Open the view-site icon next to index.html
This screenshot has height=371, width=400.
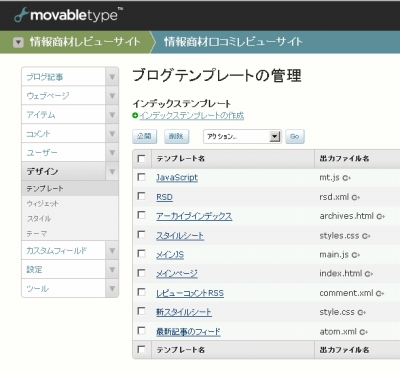pos(369,274)
